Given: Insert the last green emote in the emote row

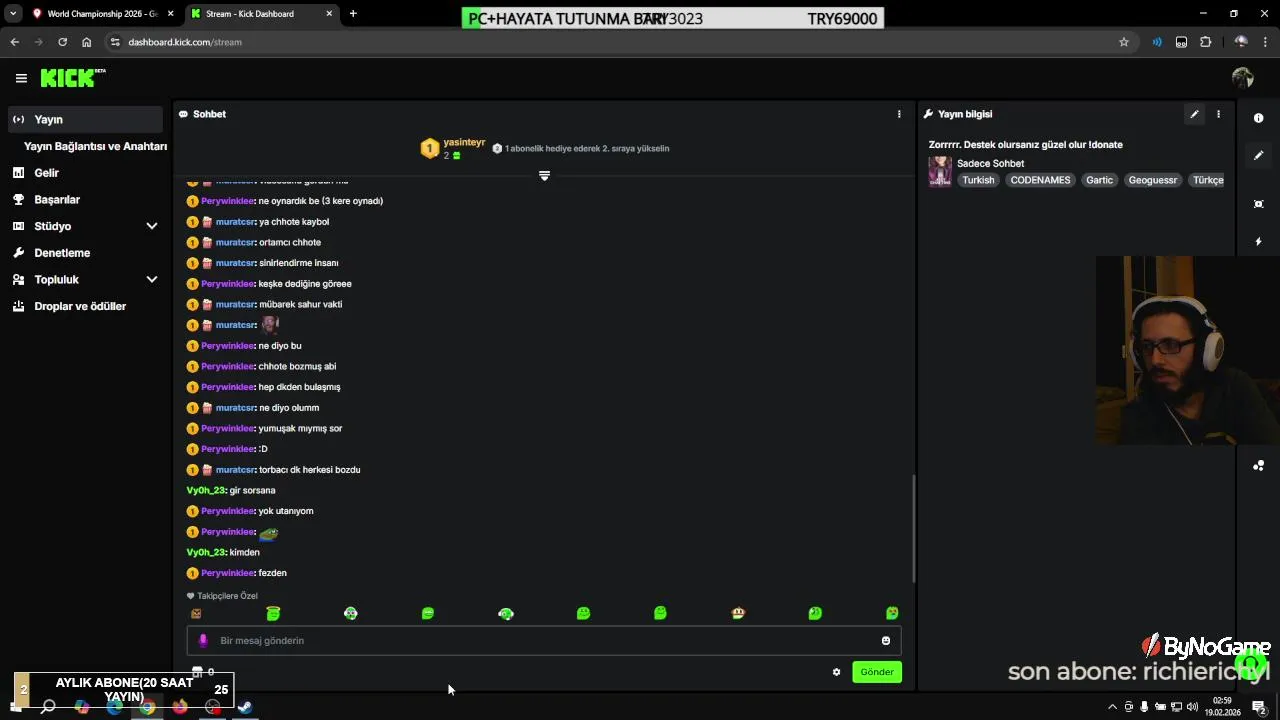Looking at the screenshot, I should pos(892,613).
